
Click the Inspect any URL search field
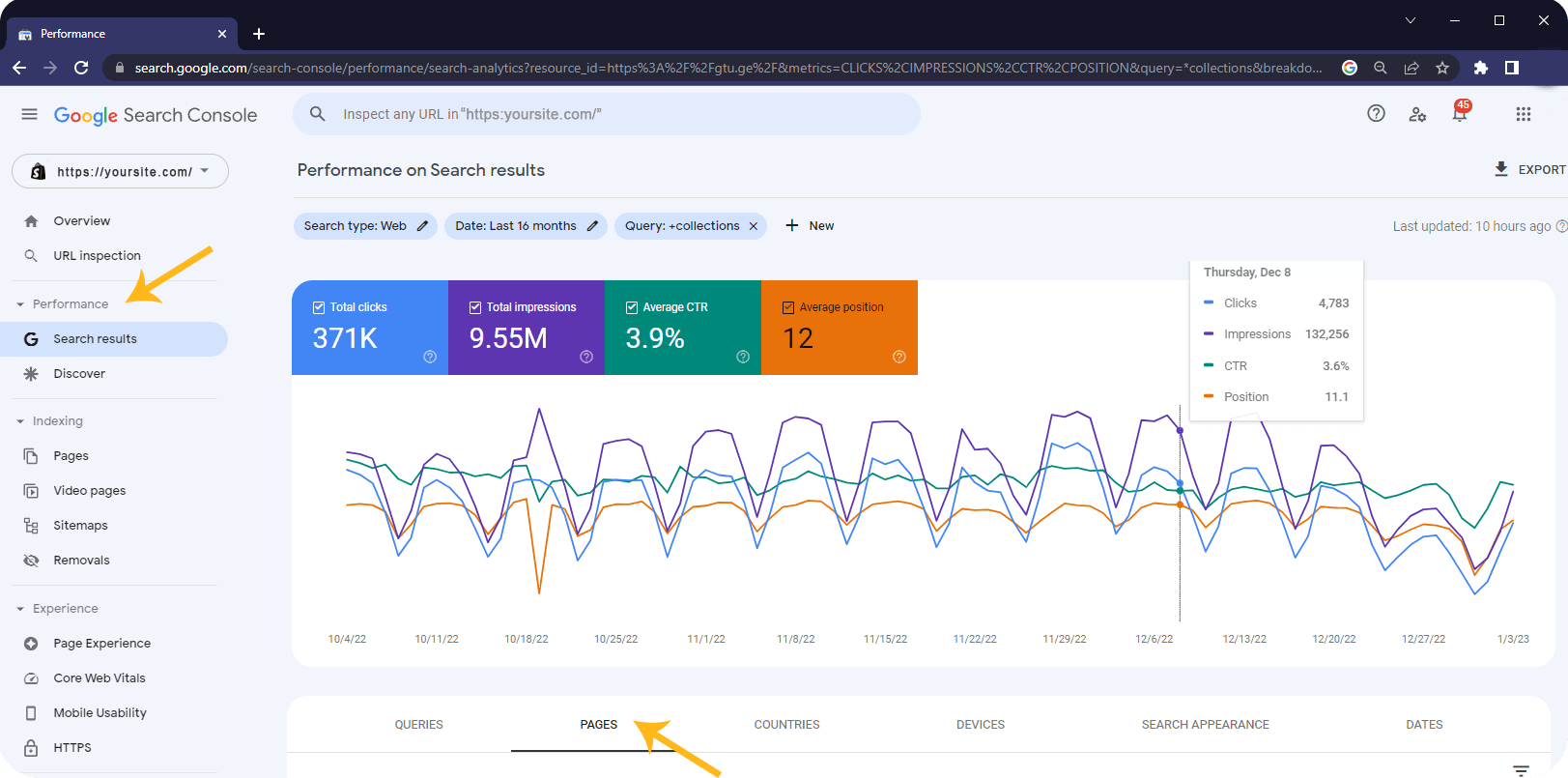tap(607, 114)
